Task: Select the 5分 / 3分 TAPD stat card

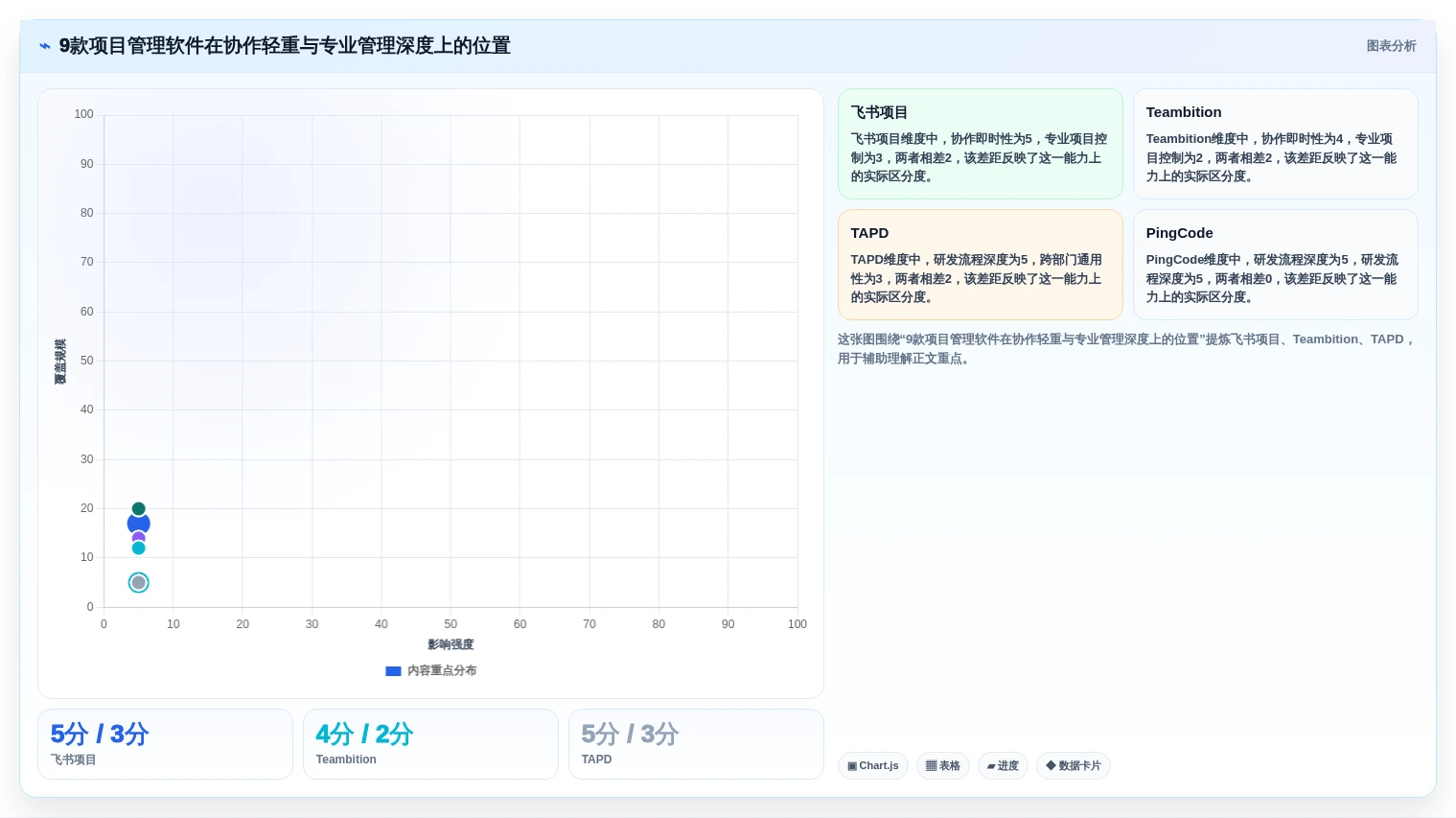Action: pyautogui.click(x=696, y=744)
